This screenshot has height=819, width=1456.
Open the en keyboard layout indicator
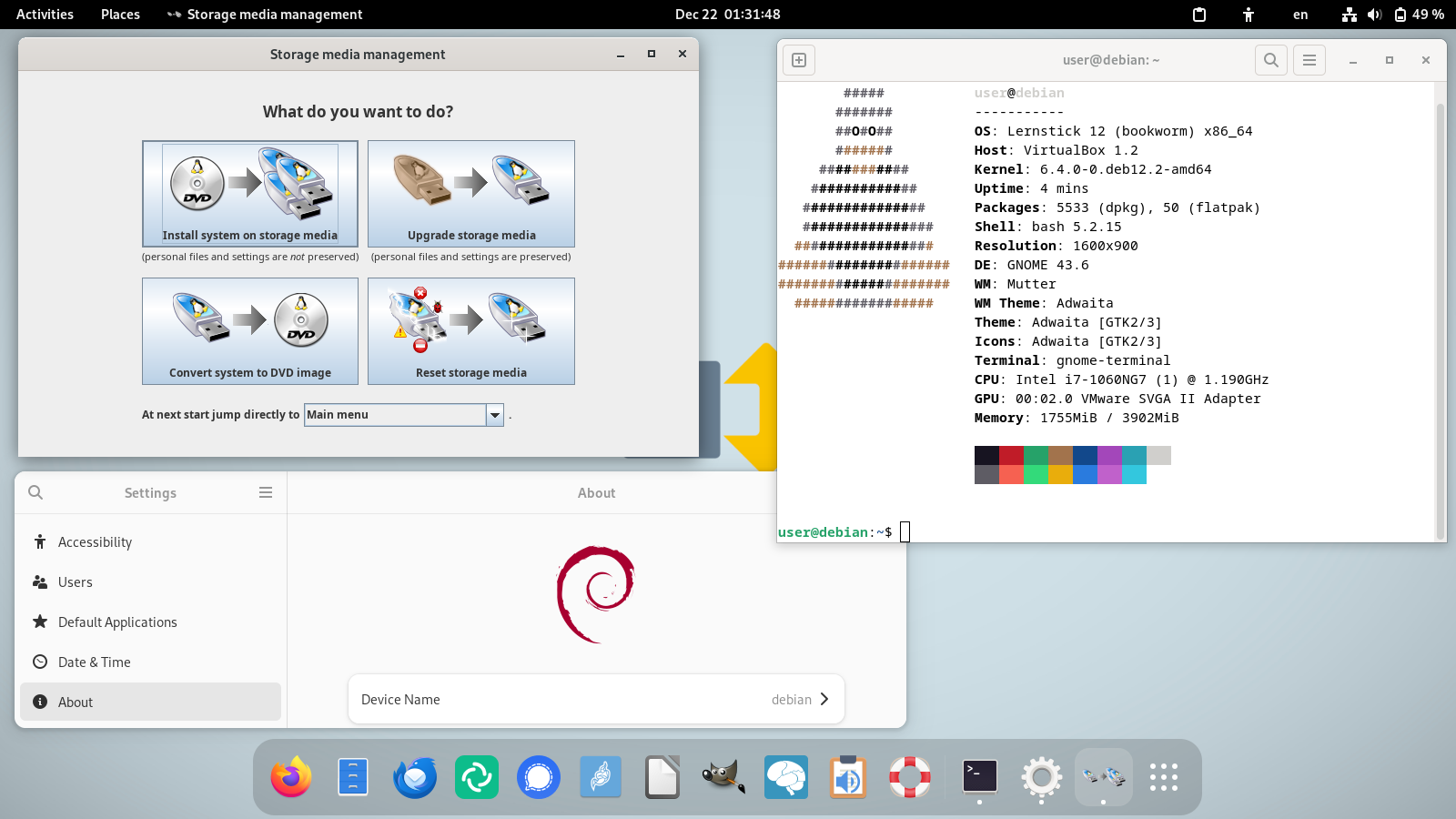click(x=1300, y=15)
